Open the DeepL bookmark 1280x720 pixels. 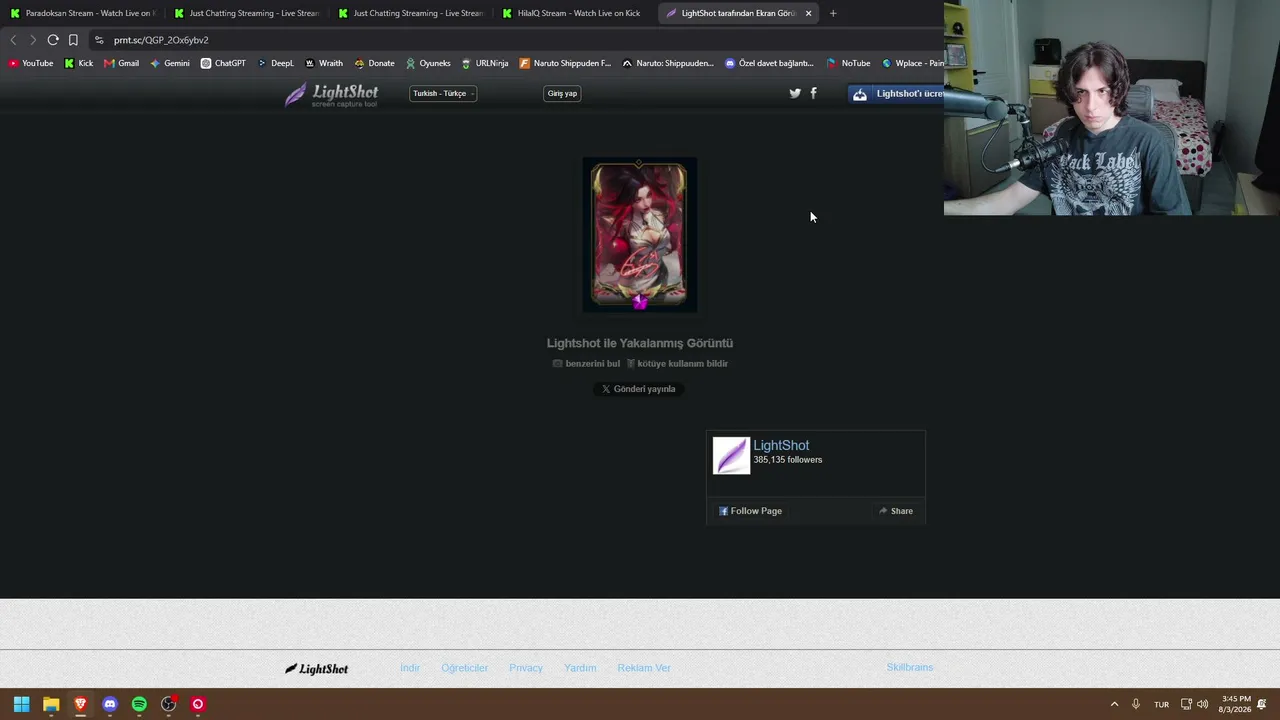(276, 63)
